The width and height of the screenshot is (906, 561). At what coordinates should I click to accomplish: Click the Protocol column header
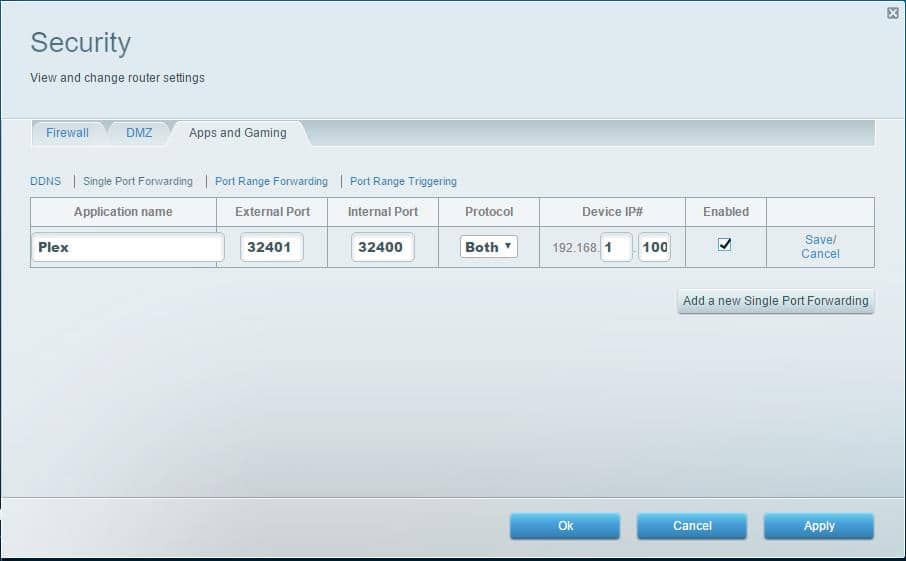coord(489,212)
